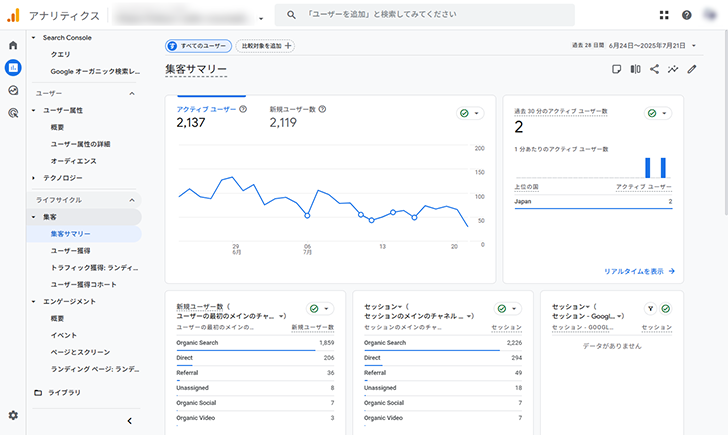This screenshot has height=435, width=728.
Task: Select the アクティブ ユーザー metric tab
Action: (x=211, y=116)
